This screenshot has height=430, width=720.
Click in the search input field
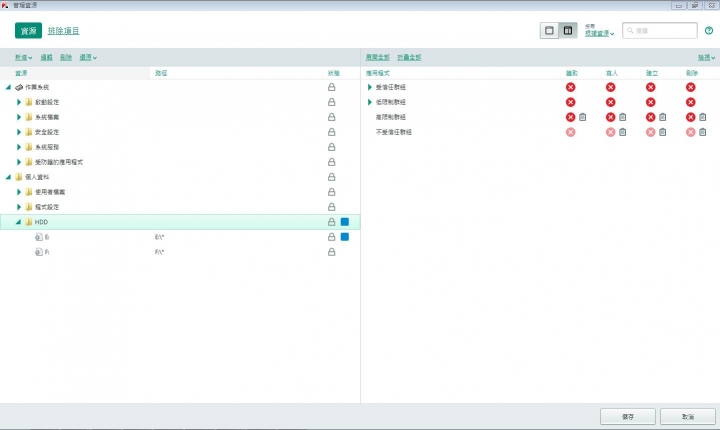[x=660, y=31]
